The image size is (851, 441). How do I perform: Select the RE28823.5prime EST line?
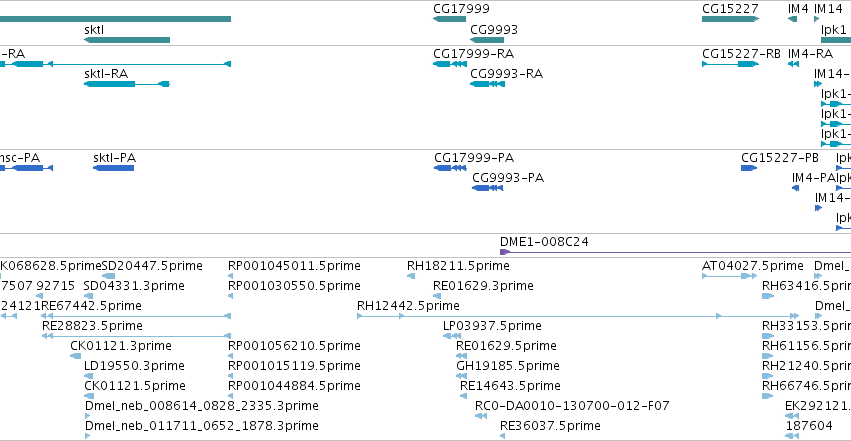(x=136, y=336)
